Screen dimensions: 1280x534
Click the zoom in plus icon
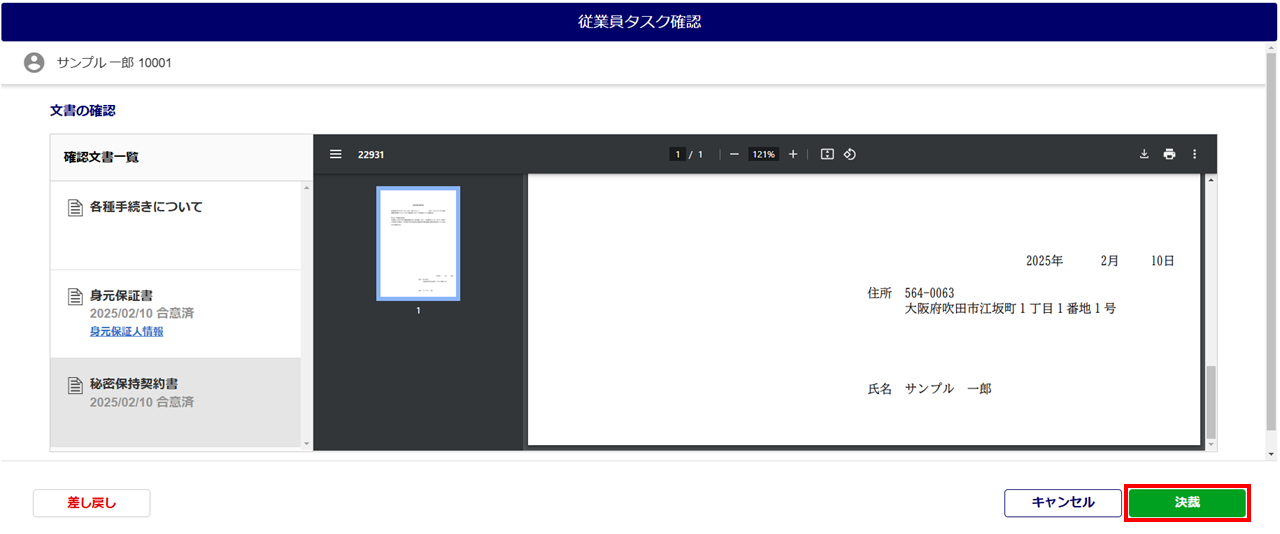click(x=793, y=154)
